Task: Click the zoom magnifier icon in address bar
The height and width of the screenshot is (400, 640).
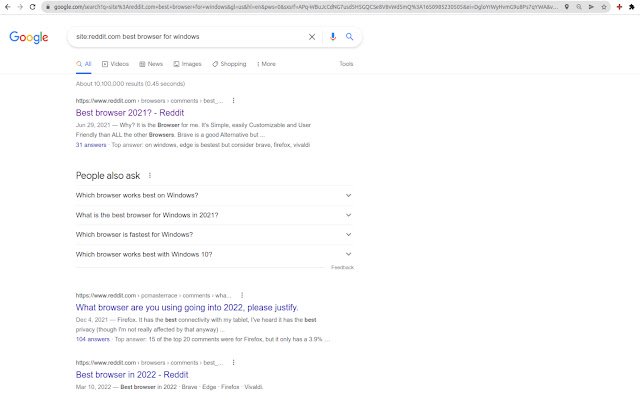Action: [579, 7]
